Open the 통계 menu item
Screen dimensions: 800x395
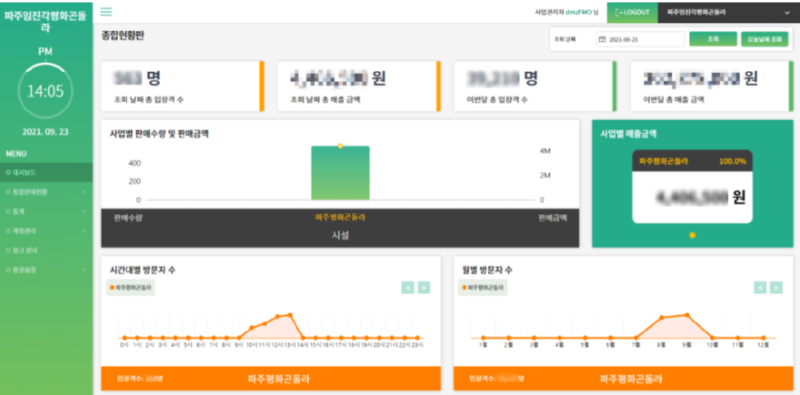click(x=46, y=211)
